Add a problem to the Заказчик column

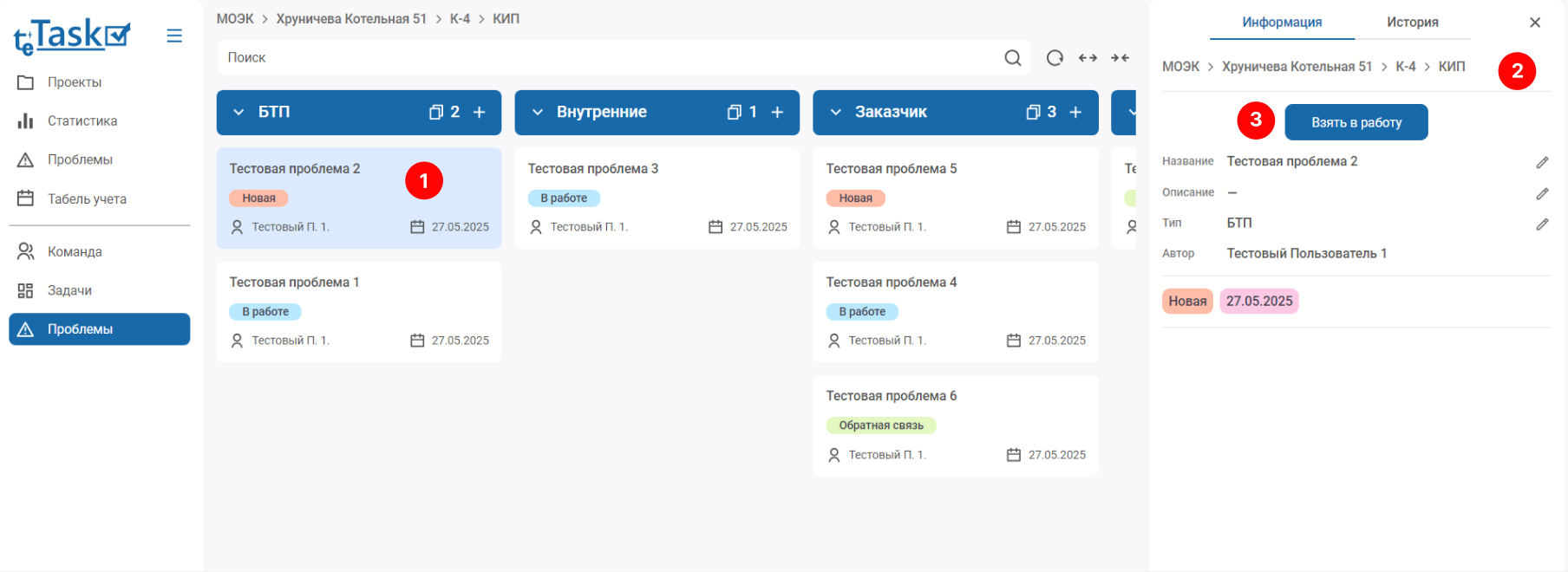[1075, 113]
